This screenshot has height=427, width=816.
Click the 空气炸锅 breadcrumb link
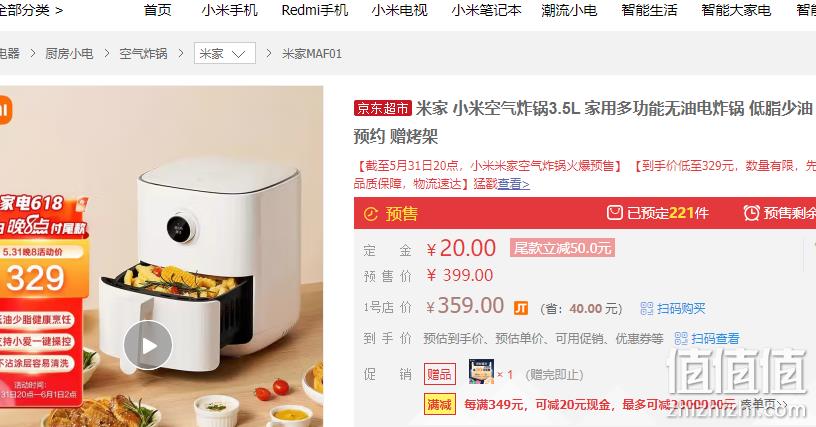tap(143, 54)
